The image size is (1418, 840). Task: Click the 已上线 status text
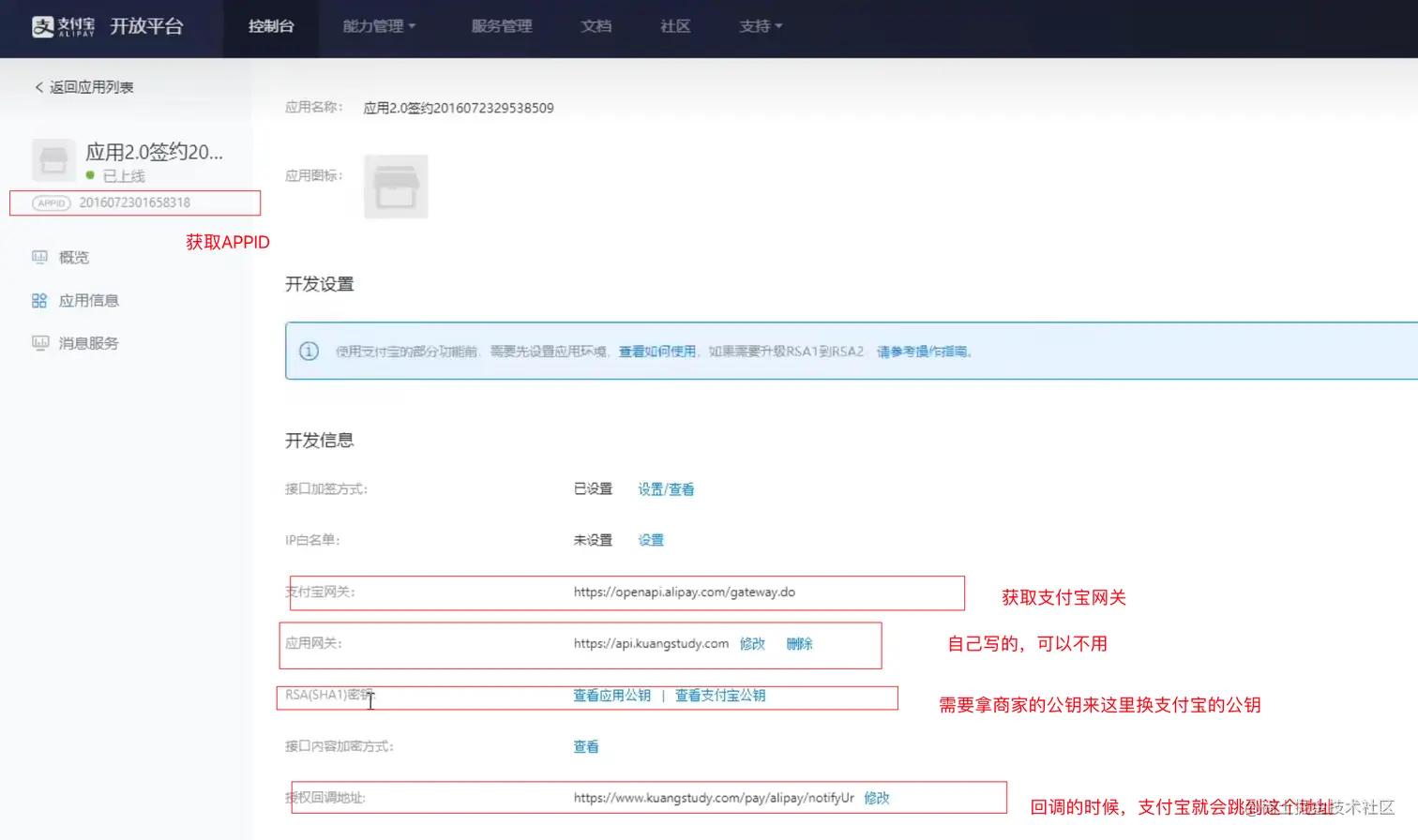coord(124,176)
